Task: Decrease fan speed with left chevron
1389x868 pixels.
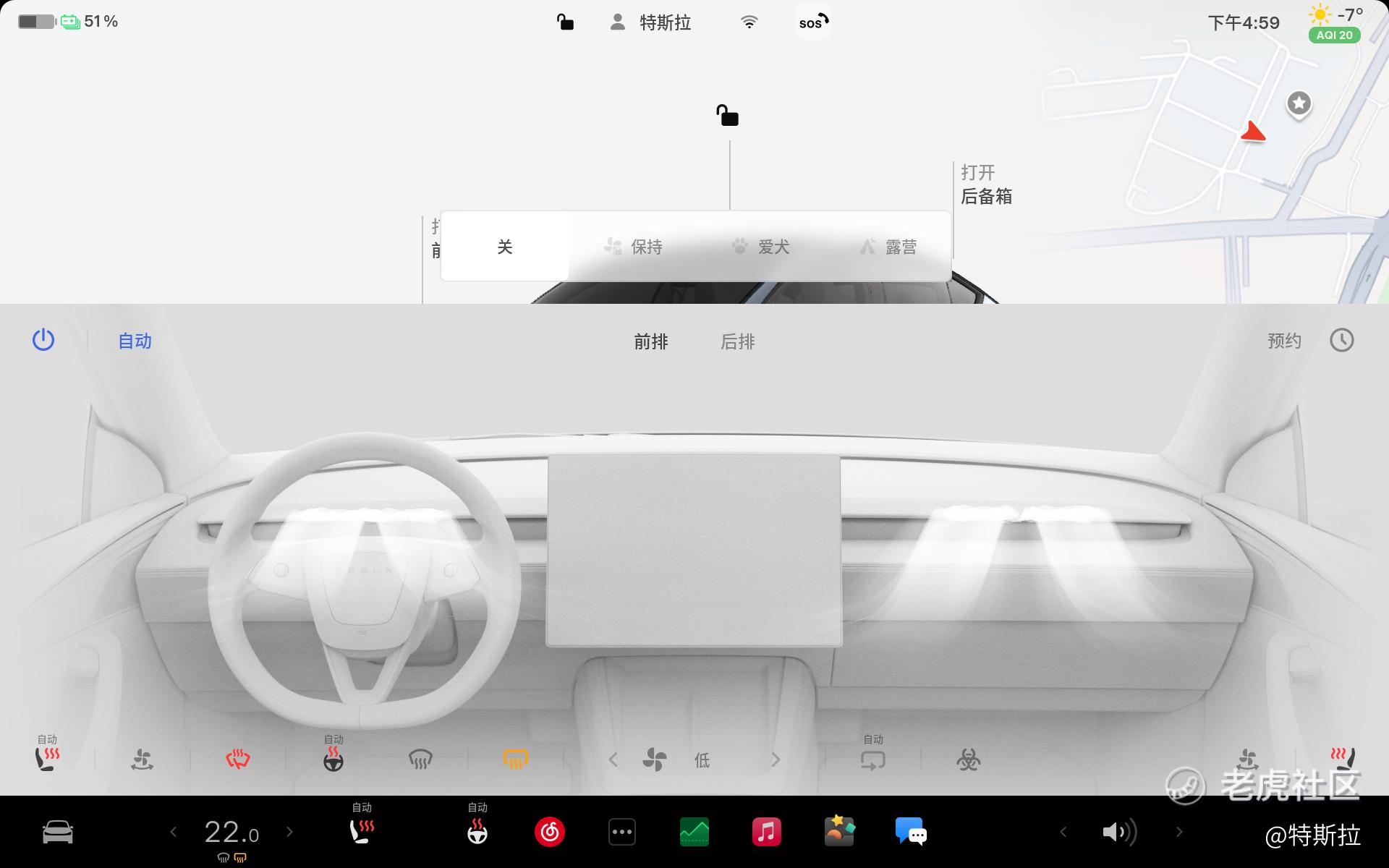Action: (x=613, y=759)
